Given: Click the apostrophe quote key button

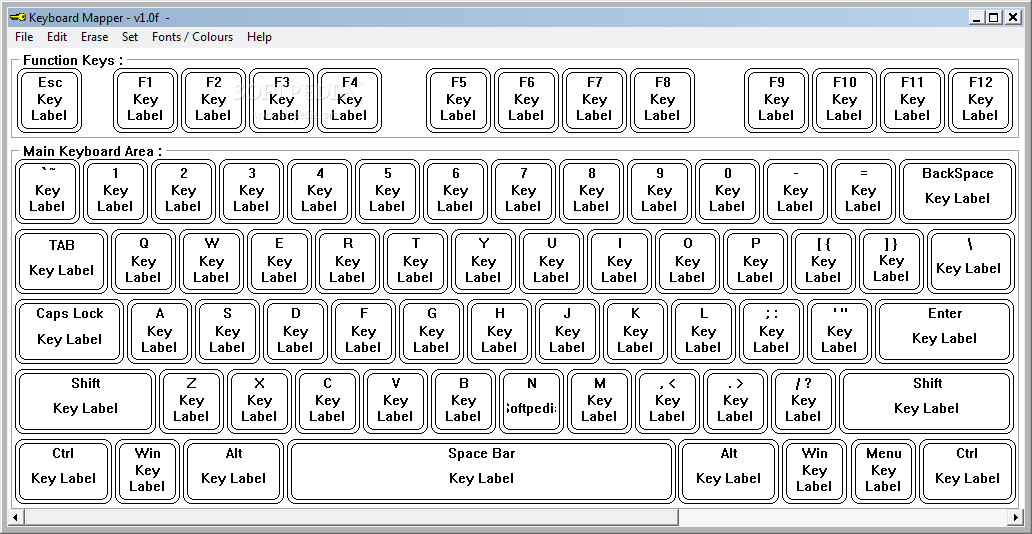Looking at the screenshot, I should pyautogui.click(x=840, y=331).
